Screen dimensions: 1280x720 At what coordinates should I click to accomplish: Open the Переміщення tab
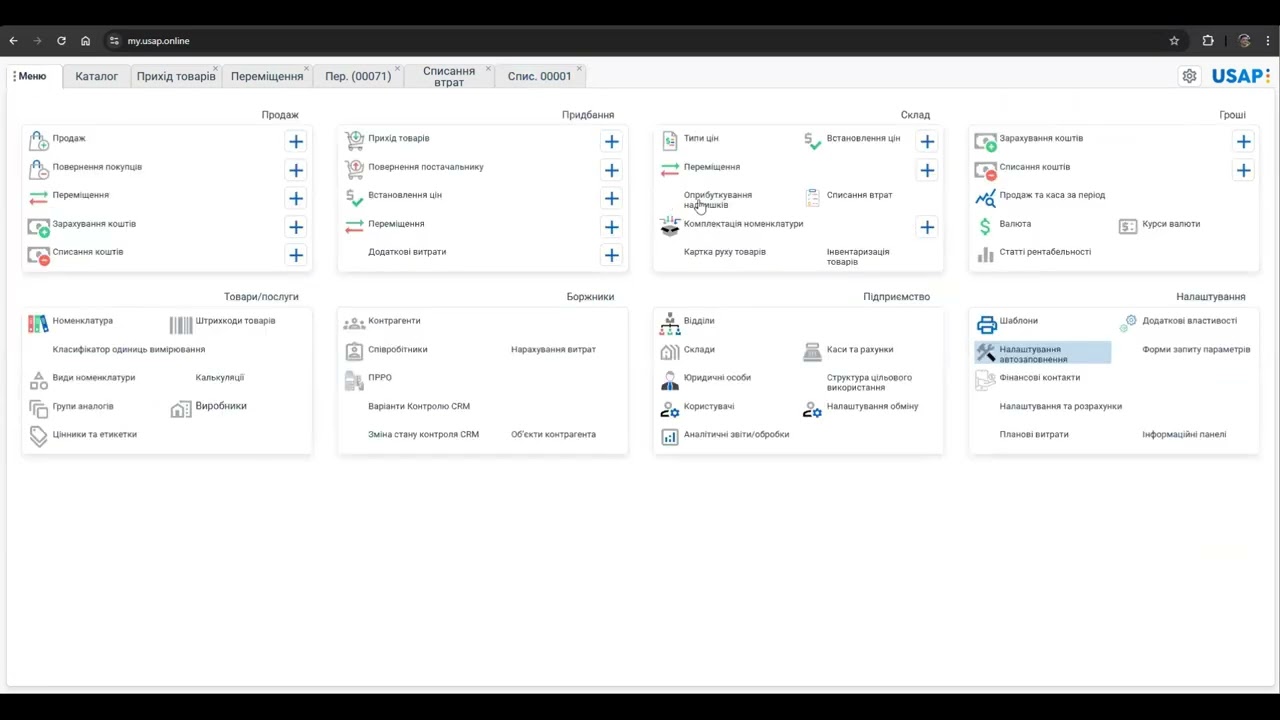pyautogui.click(x=267, y=76)
